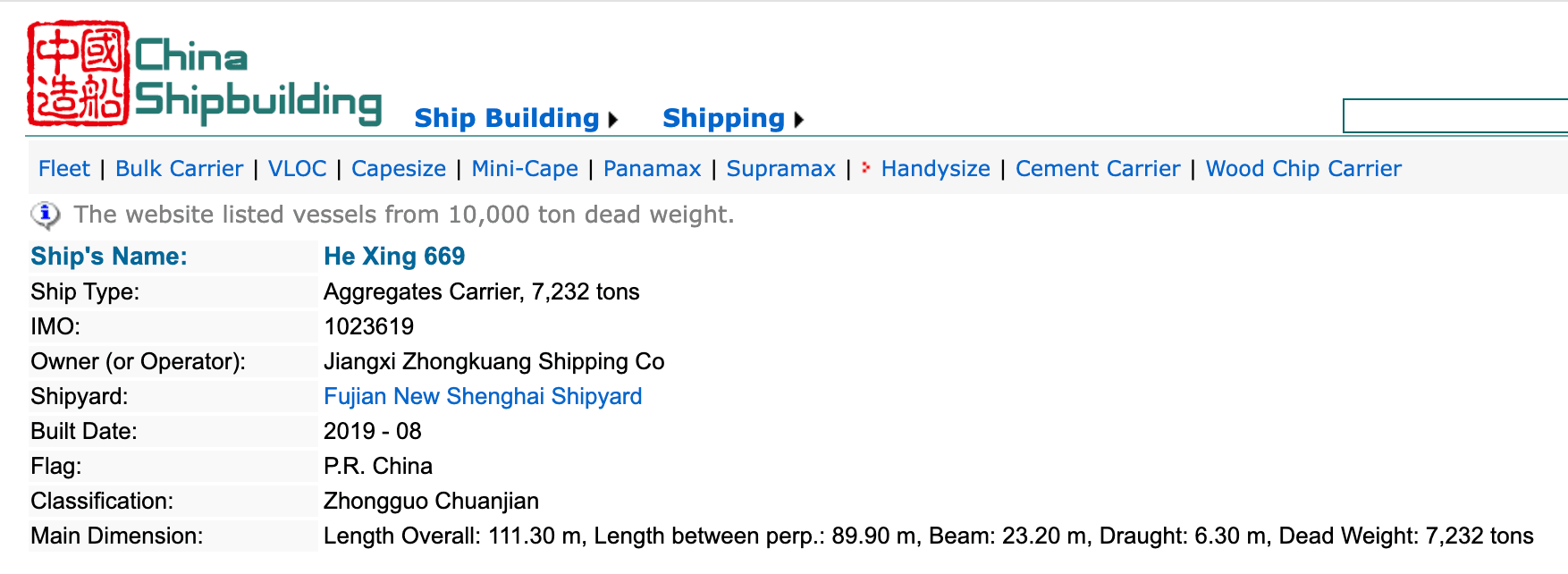The height and width of the screenshot is (574, 1568).
Task: Open the Shipping menu
Action: point(722,117)
